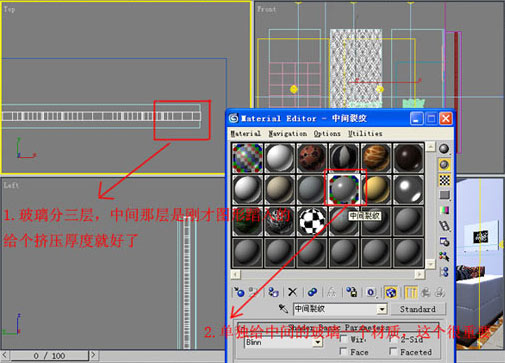Click the Go to Parent icon
Viewport: 505px width, 363px height.
pyautogui.click(x=425, y=292)
